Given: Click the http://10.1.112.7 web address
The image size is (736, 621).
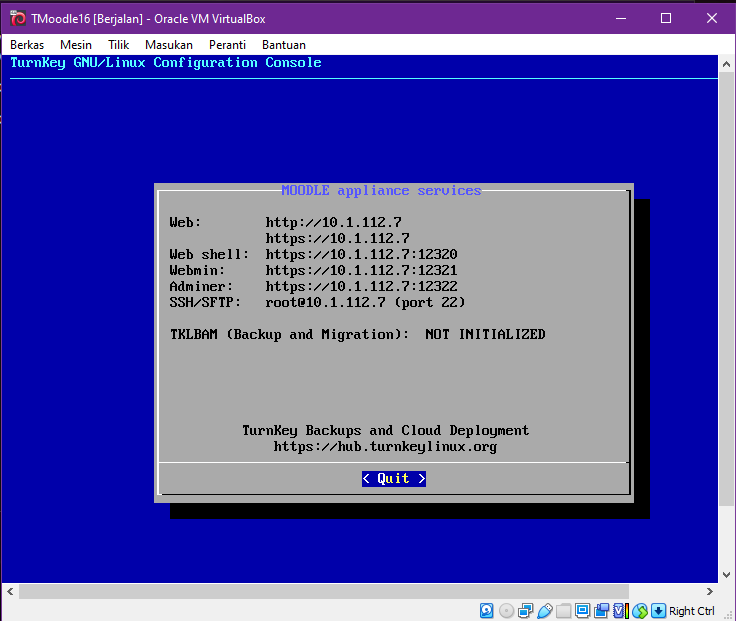Looking at the screenshot, I should [333, 222].
